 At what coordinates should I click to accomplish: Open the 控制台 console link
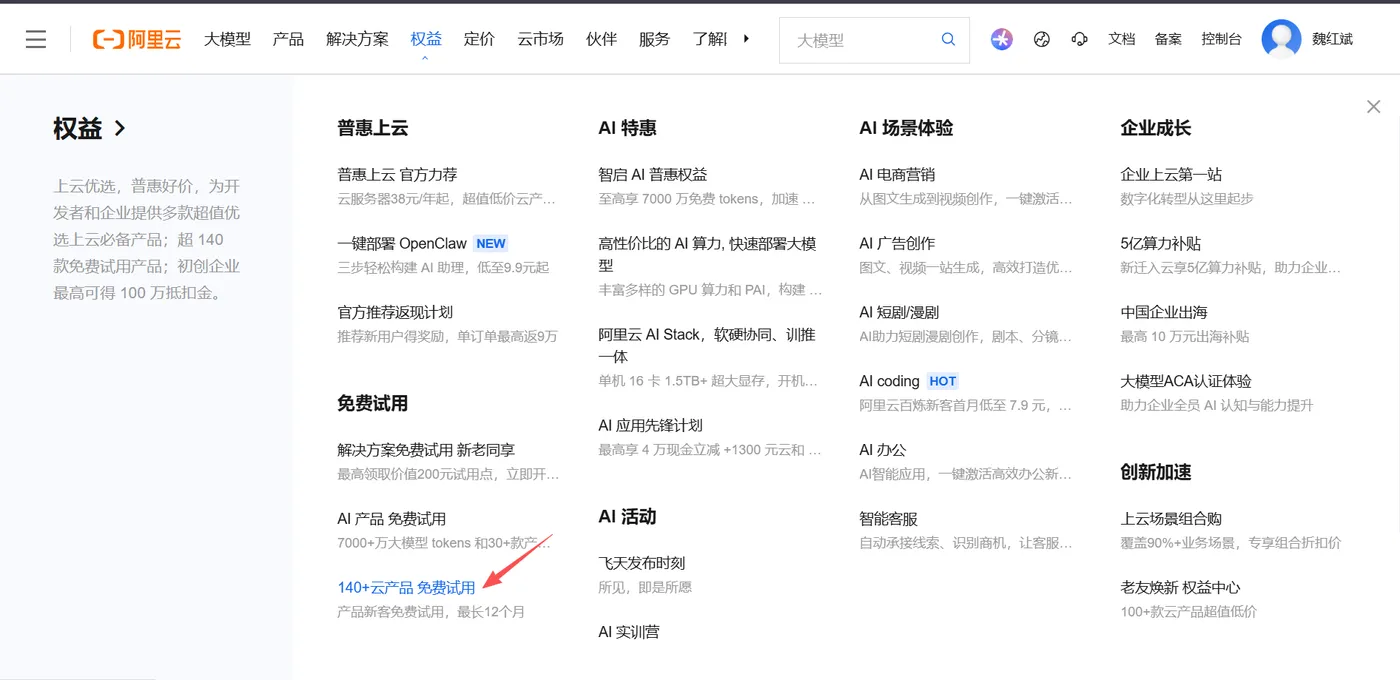(x=1221, y=39)
